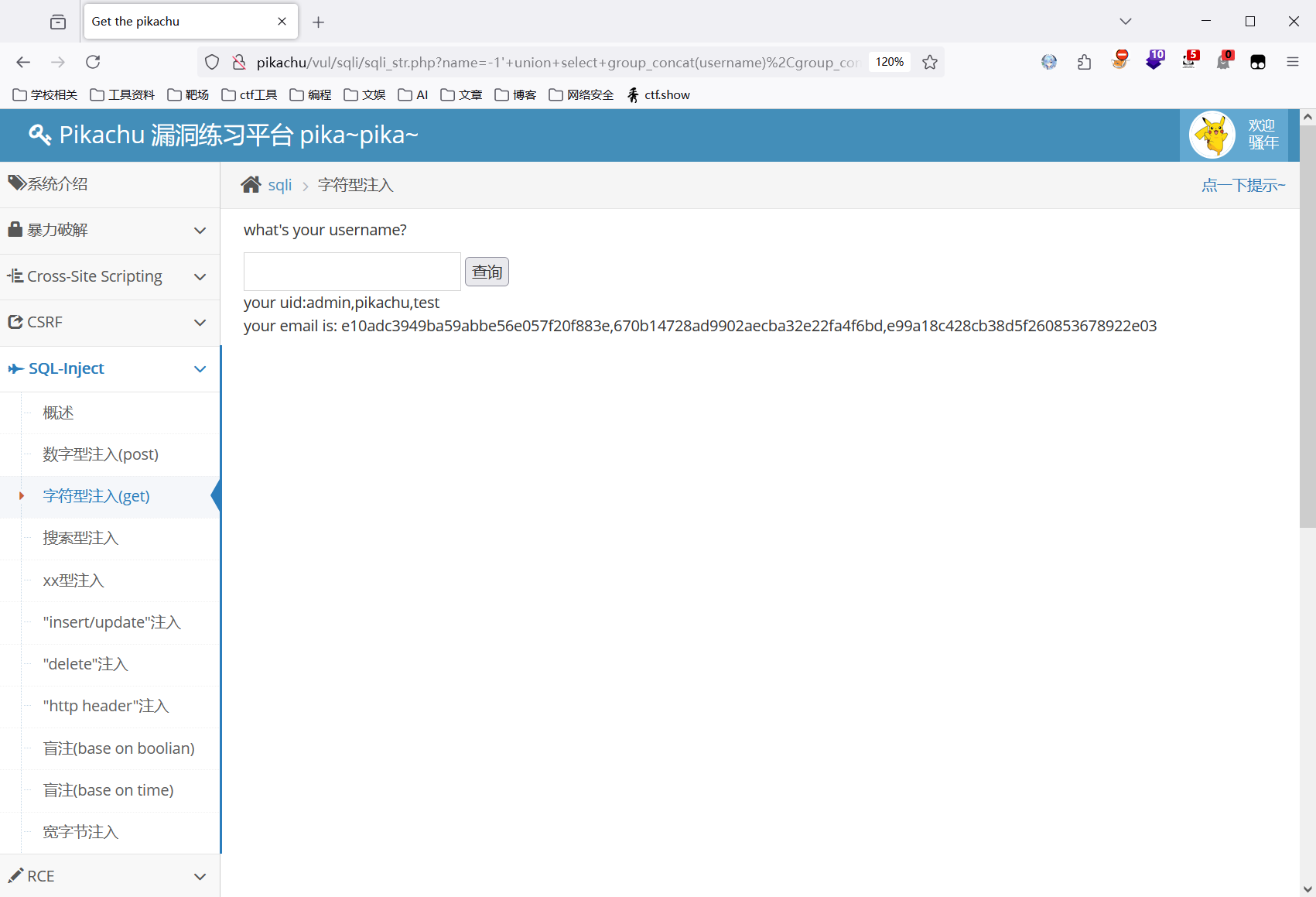Focus the username input field

pos(352,272)
